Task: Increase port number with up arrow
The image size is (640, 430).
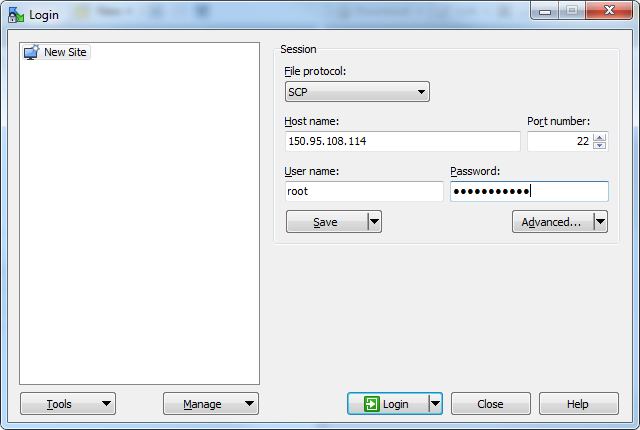Action: (x=599, y=137)
